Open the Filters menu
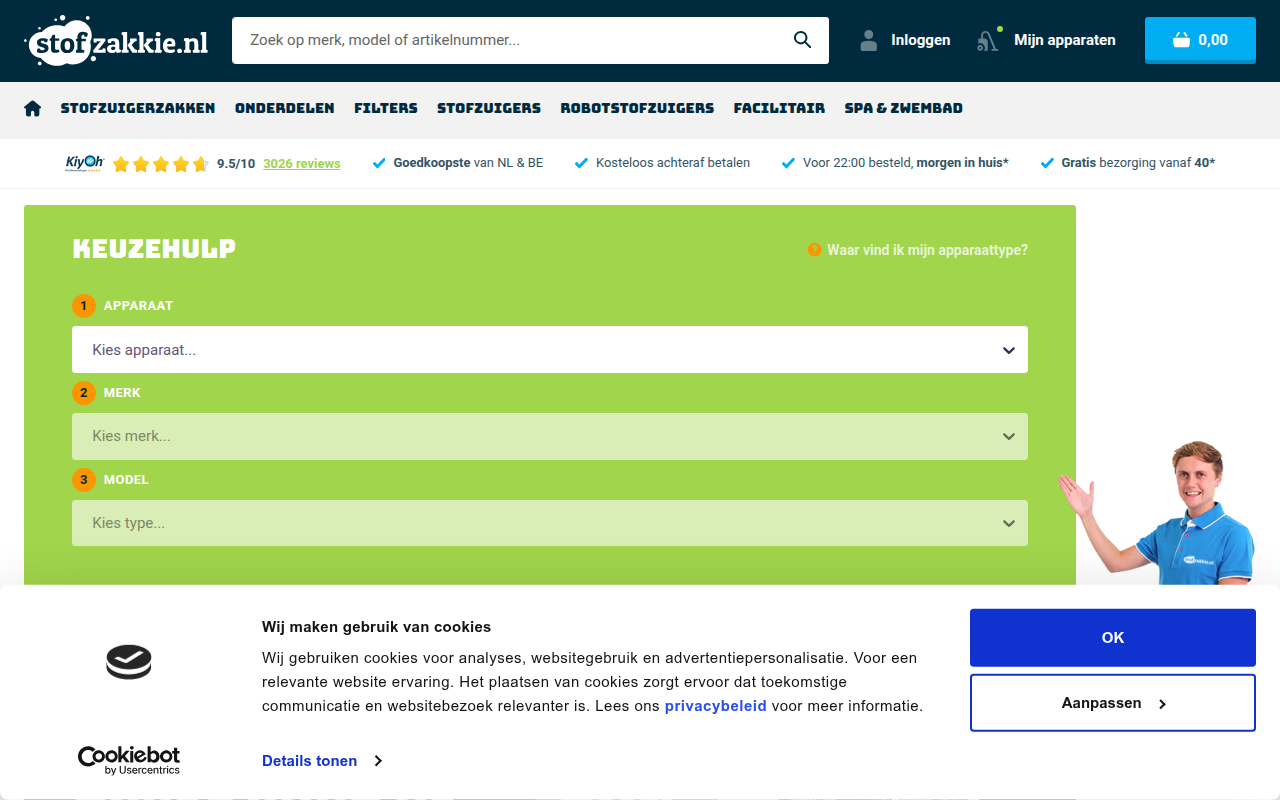This screenshot has height=800, width=1280. (x=386, y=108)
